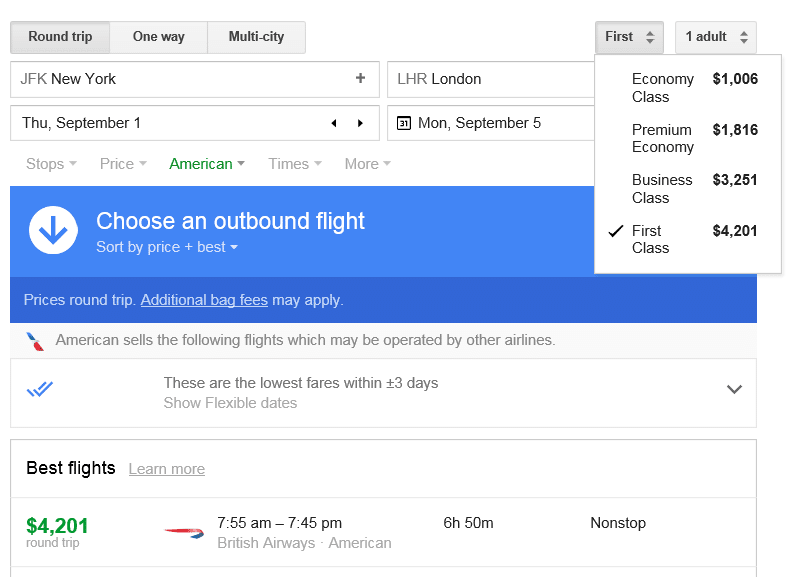This screenshot has height=577, width=794.
Task: Select the Round trip option
Action: click(x=60, y=37)
